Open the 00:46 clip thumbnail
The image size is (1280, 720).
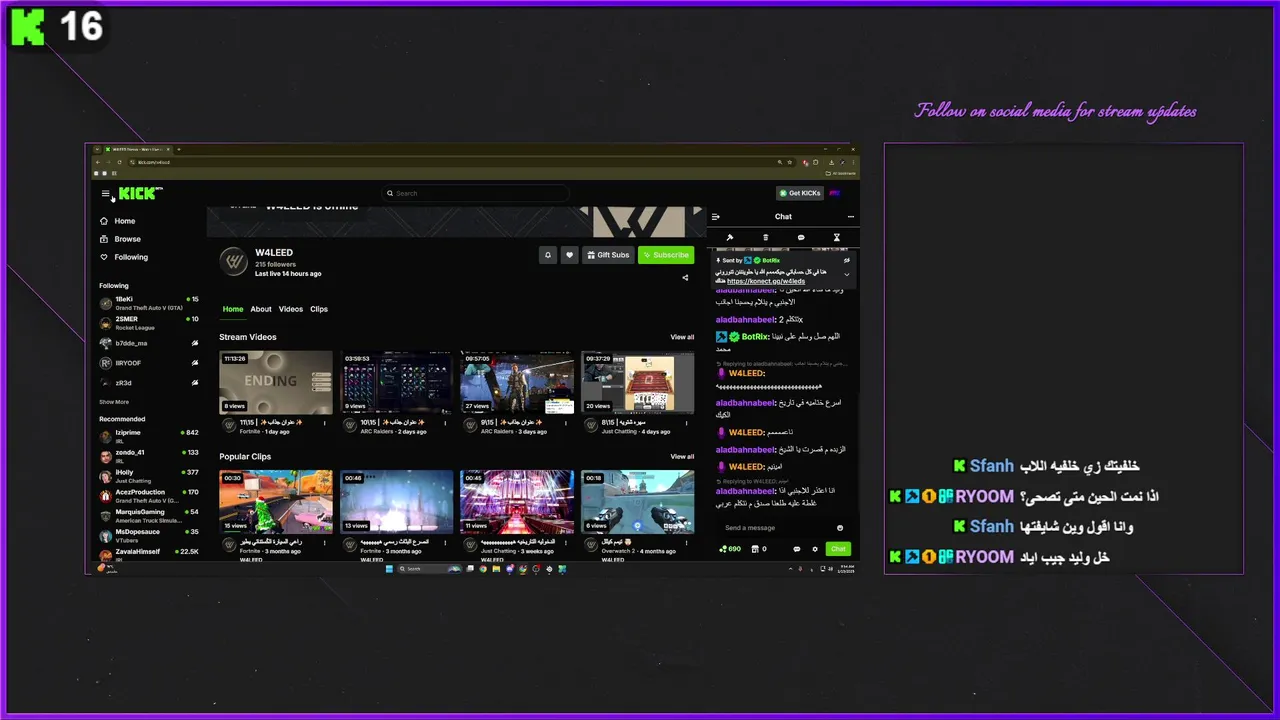[397, 502]
